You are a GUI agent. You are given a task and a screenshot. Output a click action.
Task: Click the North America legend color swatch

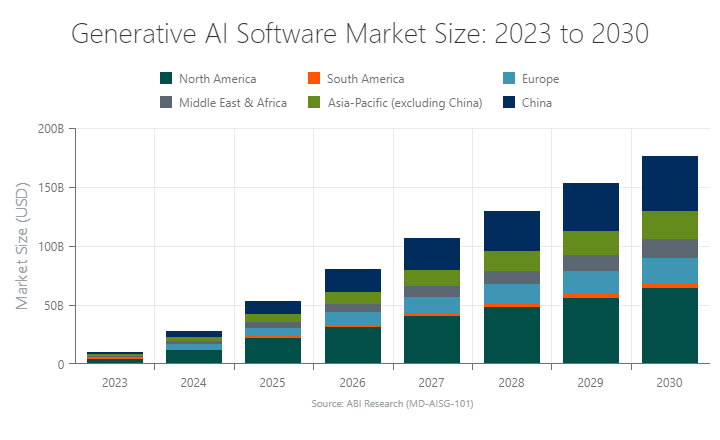166,79
